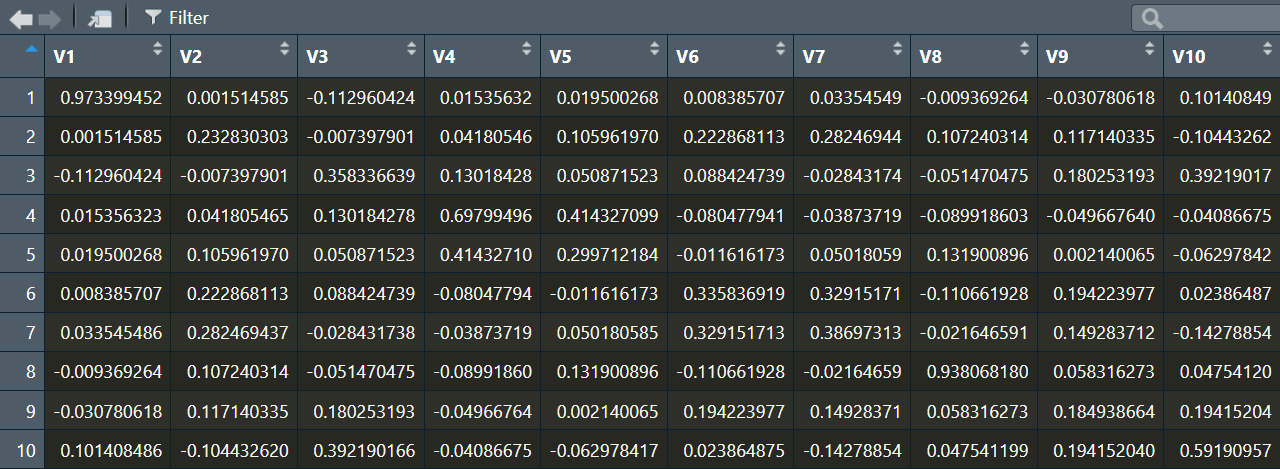Click the Filter funnel button
1280x469 pixels.
click(176, 18)
